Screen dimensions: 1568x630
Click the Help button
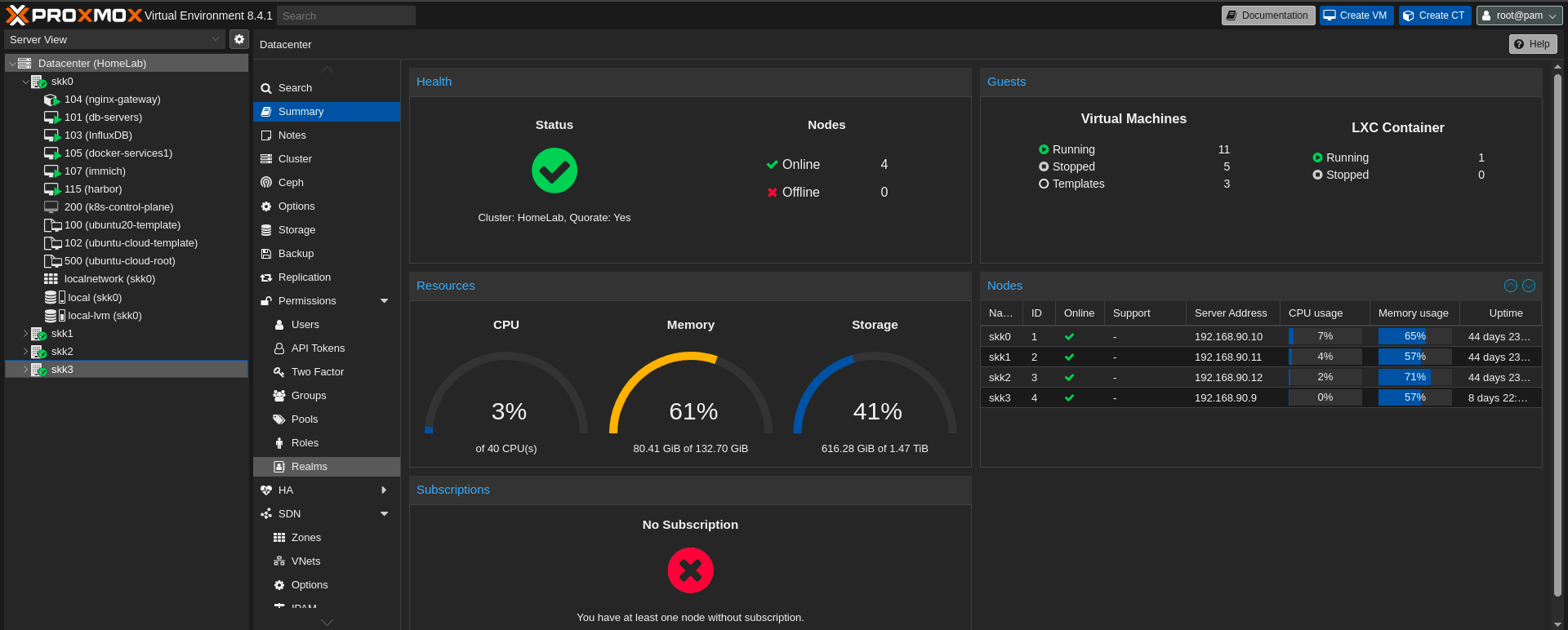click(x=1533, y=44)
